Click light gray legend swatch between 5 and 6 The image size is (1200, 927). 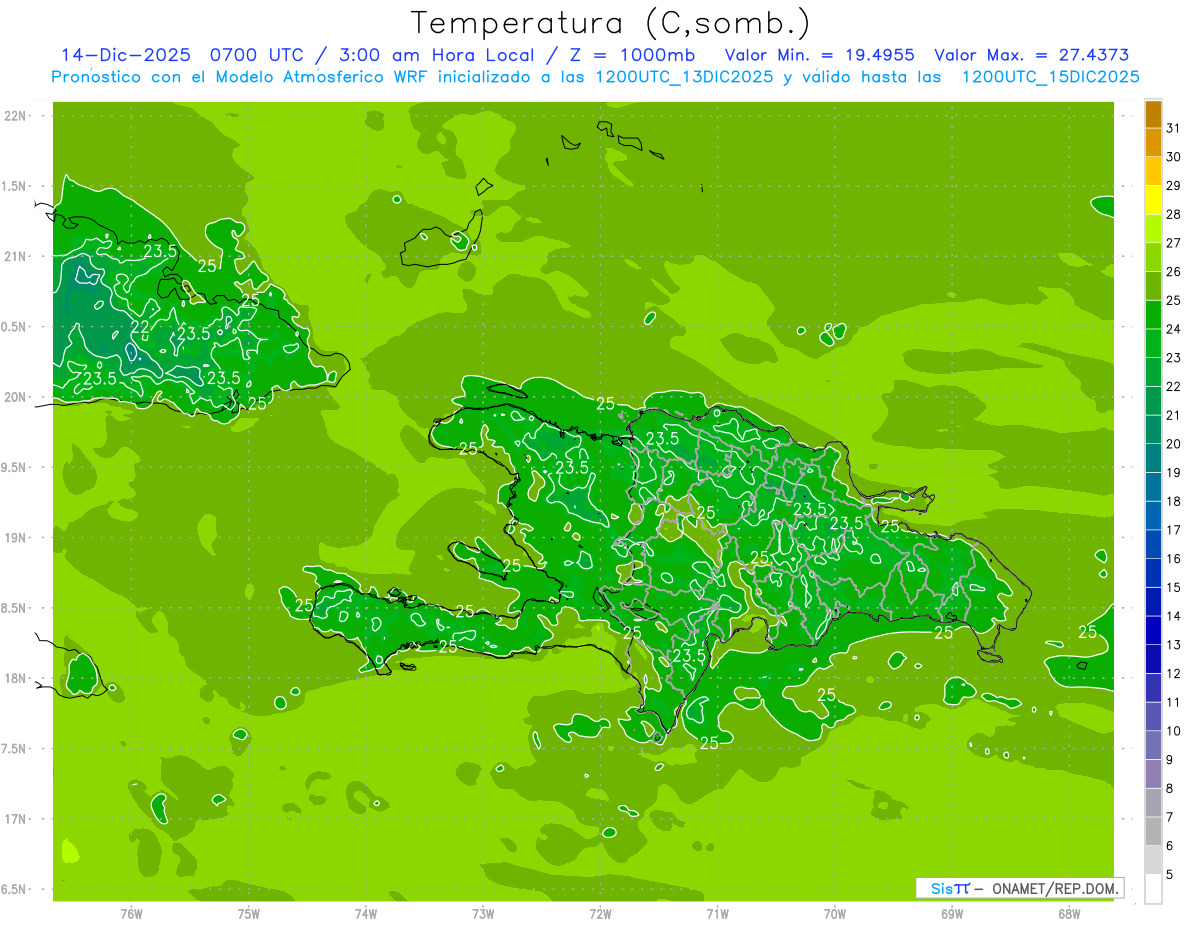tap(1153, 860)
